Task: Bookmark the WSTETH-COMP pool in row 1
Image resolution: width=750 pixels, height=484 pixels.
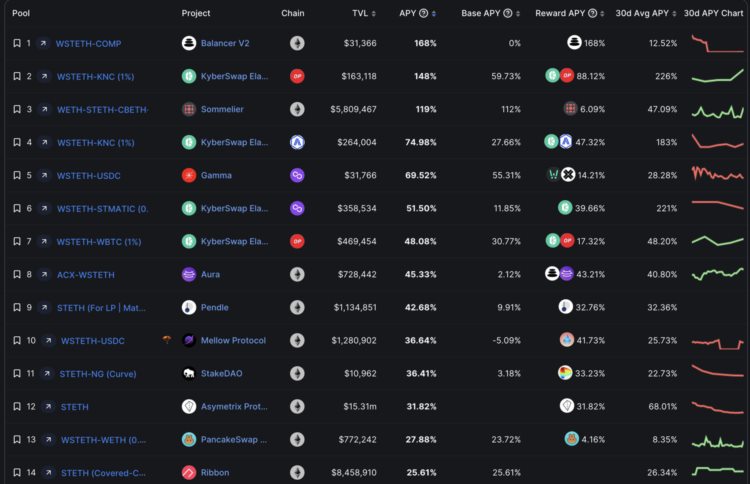Action: 16,43
